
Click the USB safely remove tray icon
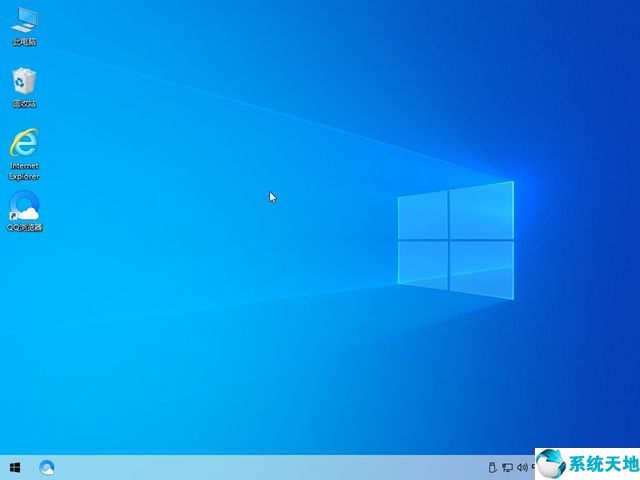click(493, 467)
